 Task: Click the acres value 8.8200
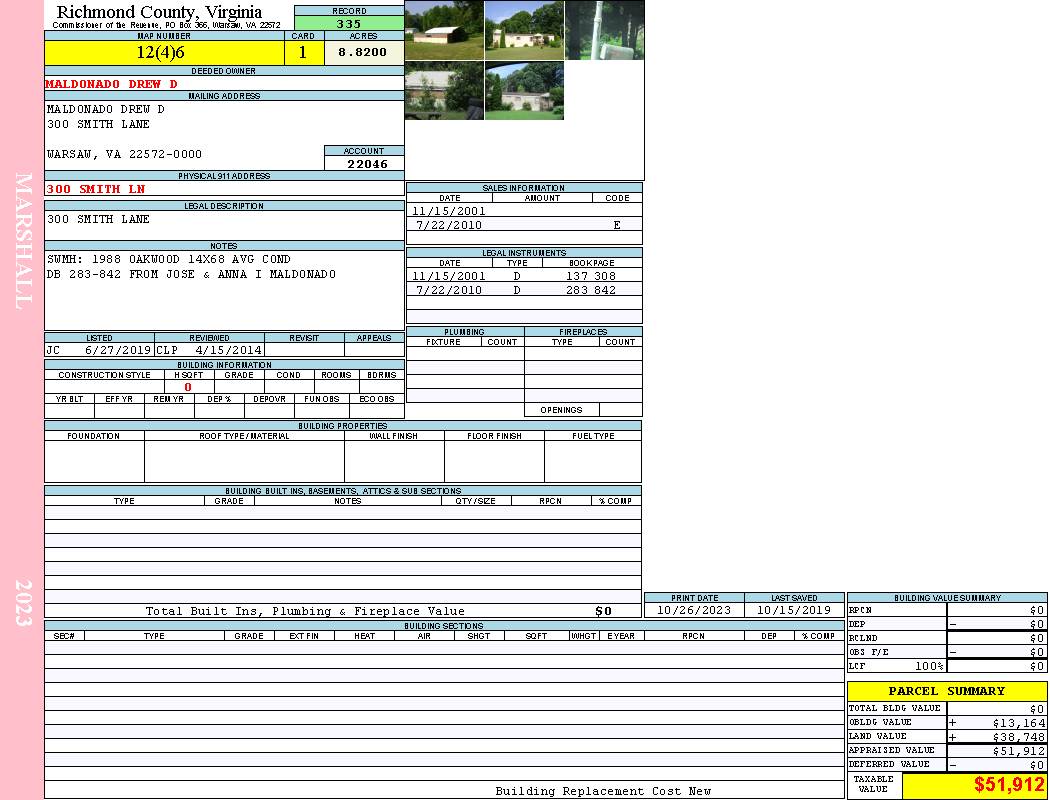click(363, 53)
